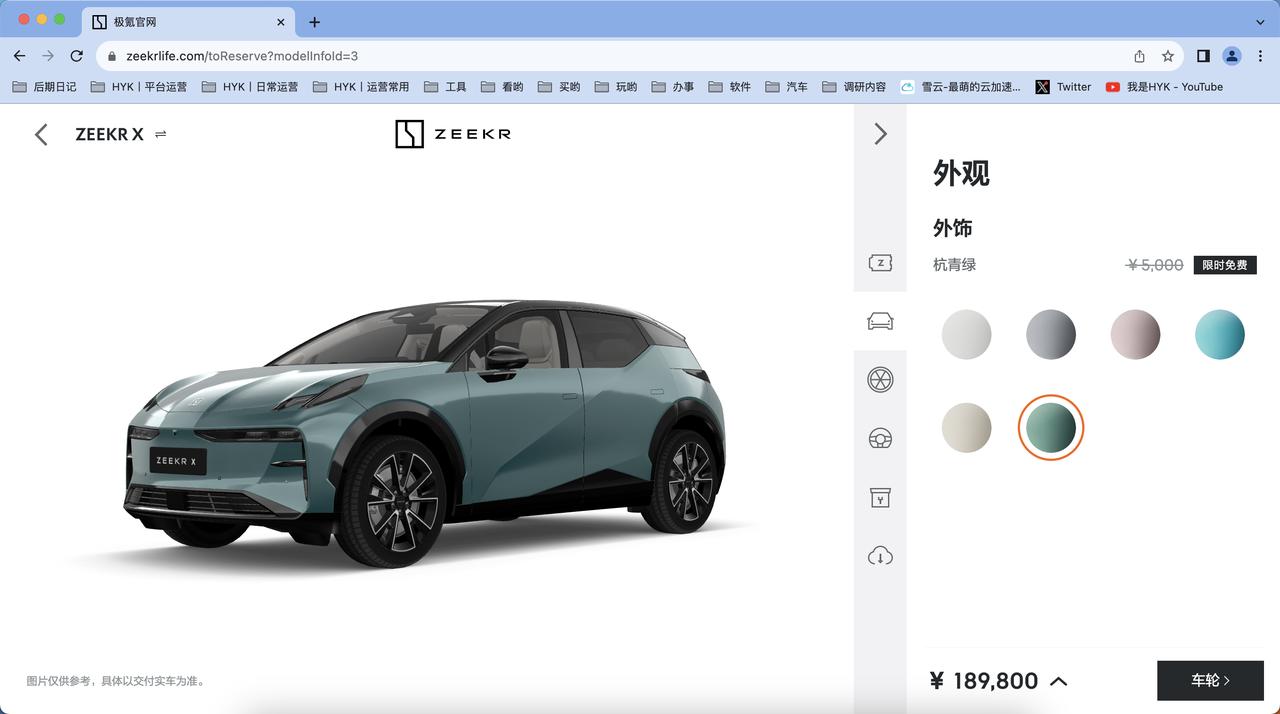Share this page via the share icon
This screenshot has width=1280, height=714.
(1140, 56)
